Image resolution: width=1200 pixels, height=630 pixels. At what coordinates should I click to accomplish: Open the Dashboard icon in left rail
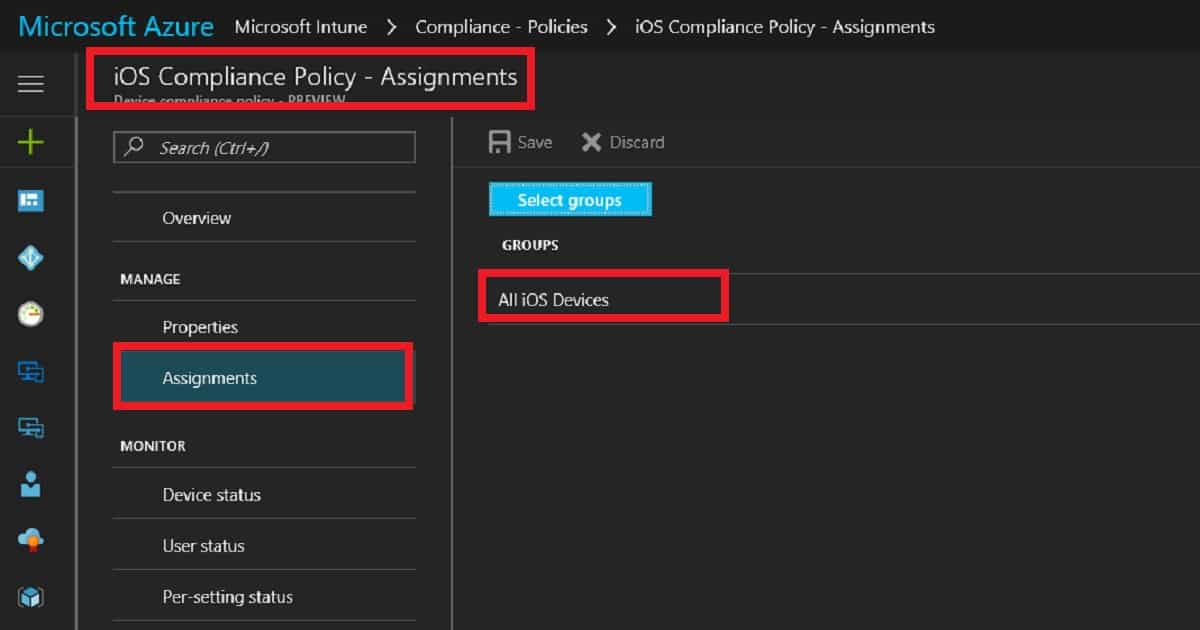click(31, 201)
